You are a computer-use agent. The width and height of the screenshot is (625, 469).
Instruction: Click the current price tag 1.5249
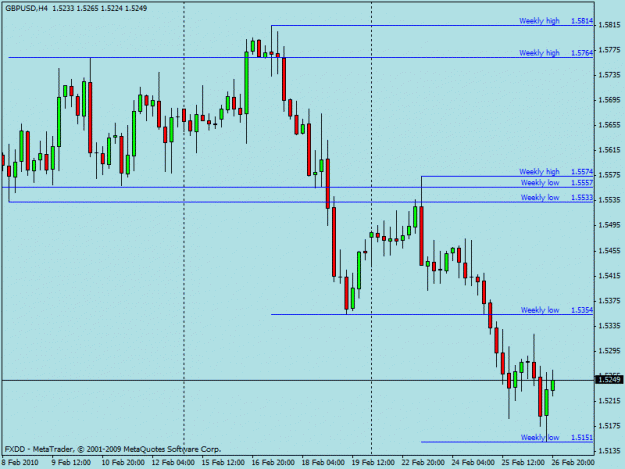609,380
